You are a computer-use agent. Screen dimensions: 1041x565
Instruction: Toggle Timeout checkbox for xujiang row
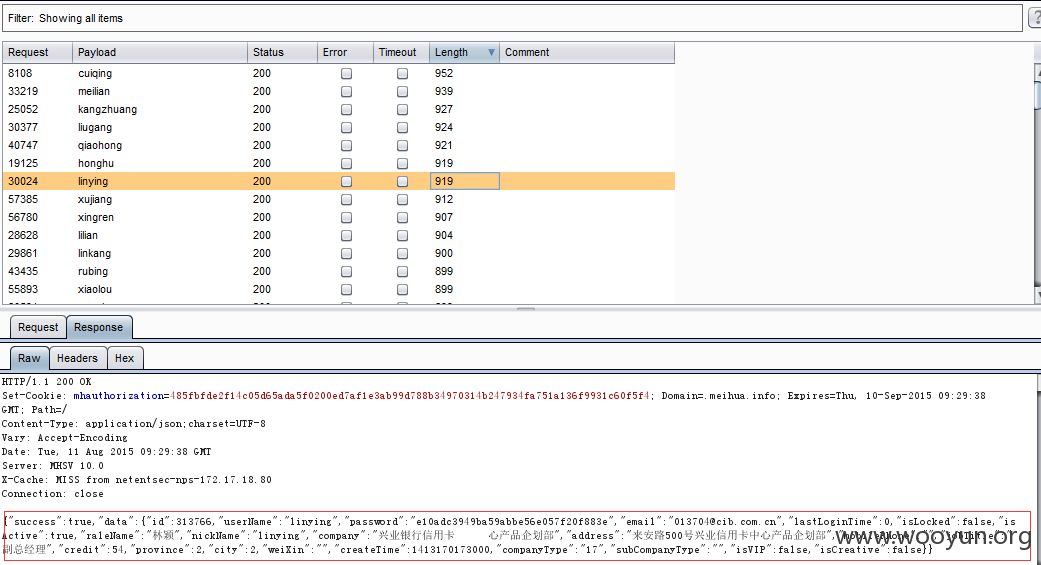(x=402, y=199)
